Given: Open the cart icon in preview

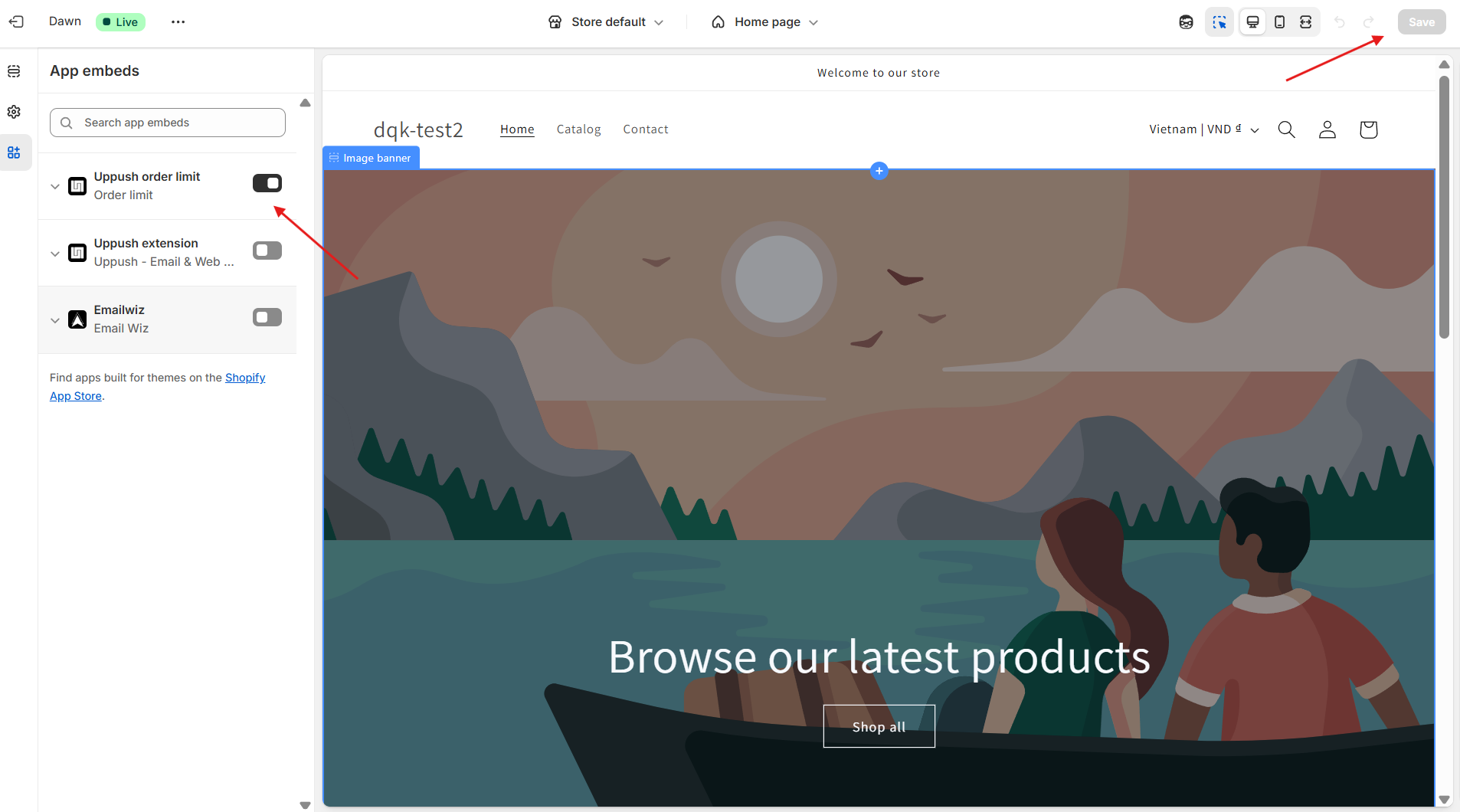Looking at the screenshot, I should point(1368,129).
